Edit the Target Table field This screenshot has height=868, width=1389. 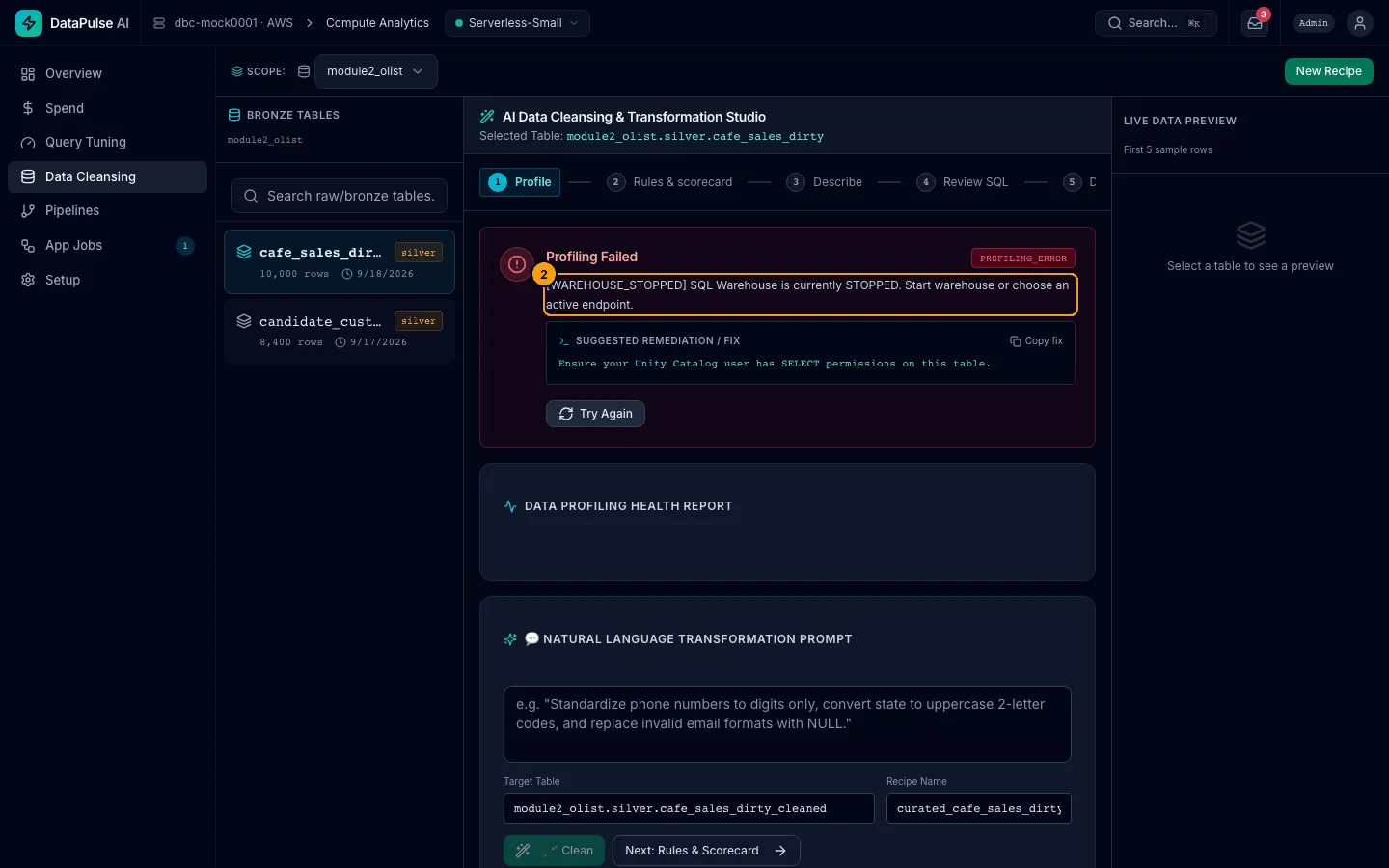click(689, 808)
